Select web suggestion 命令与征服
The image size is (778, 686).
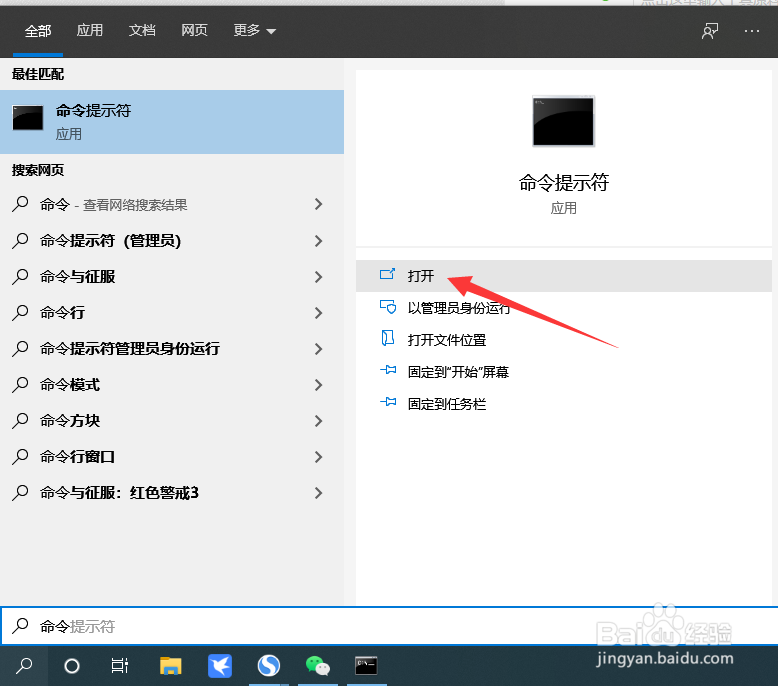(x=172, y=277)
